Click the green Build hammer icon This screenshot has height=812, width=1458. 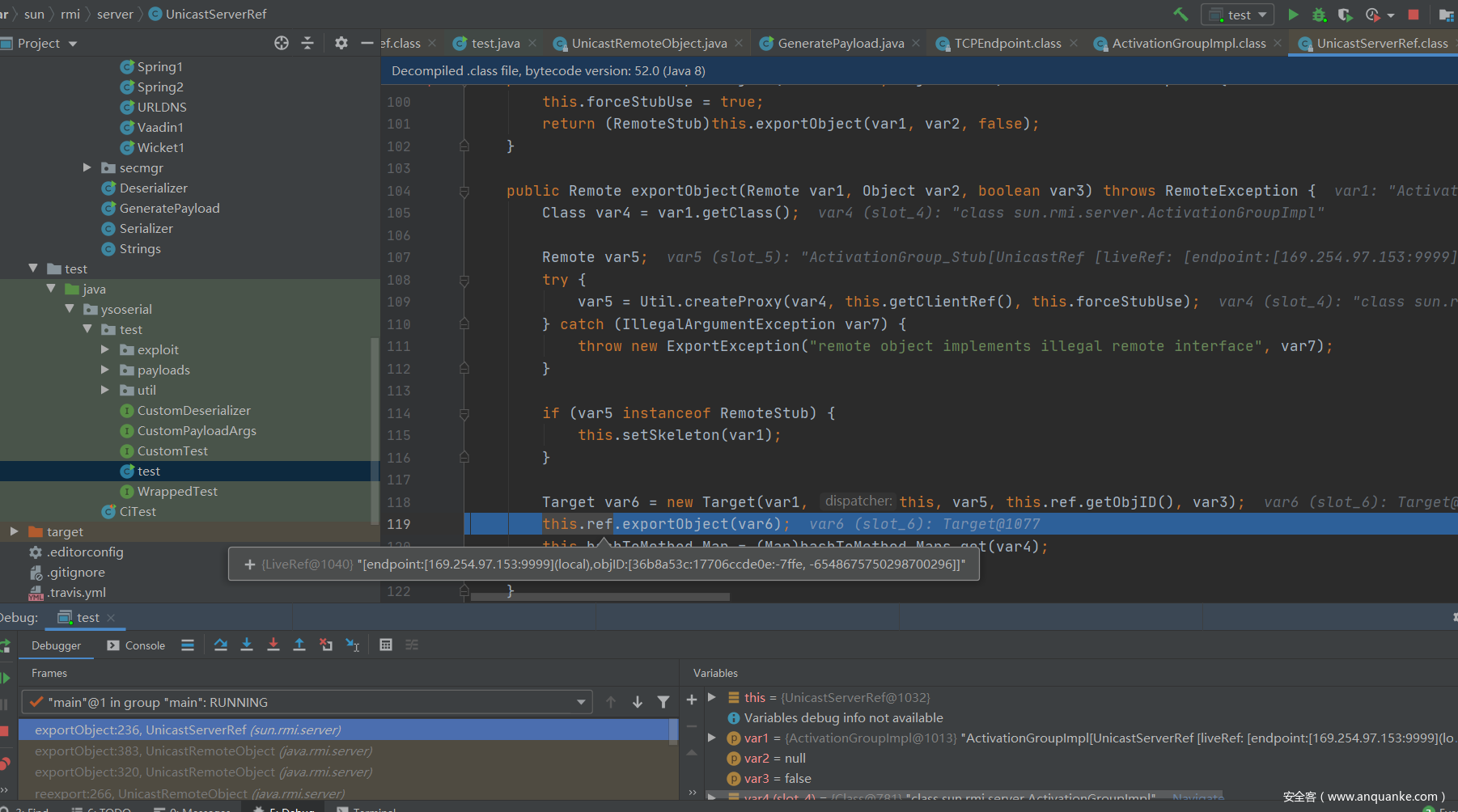coord(1180,15)
